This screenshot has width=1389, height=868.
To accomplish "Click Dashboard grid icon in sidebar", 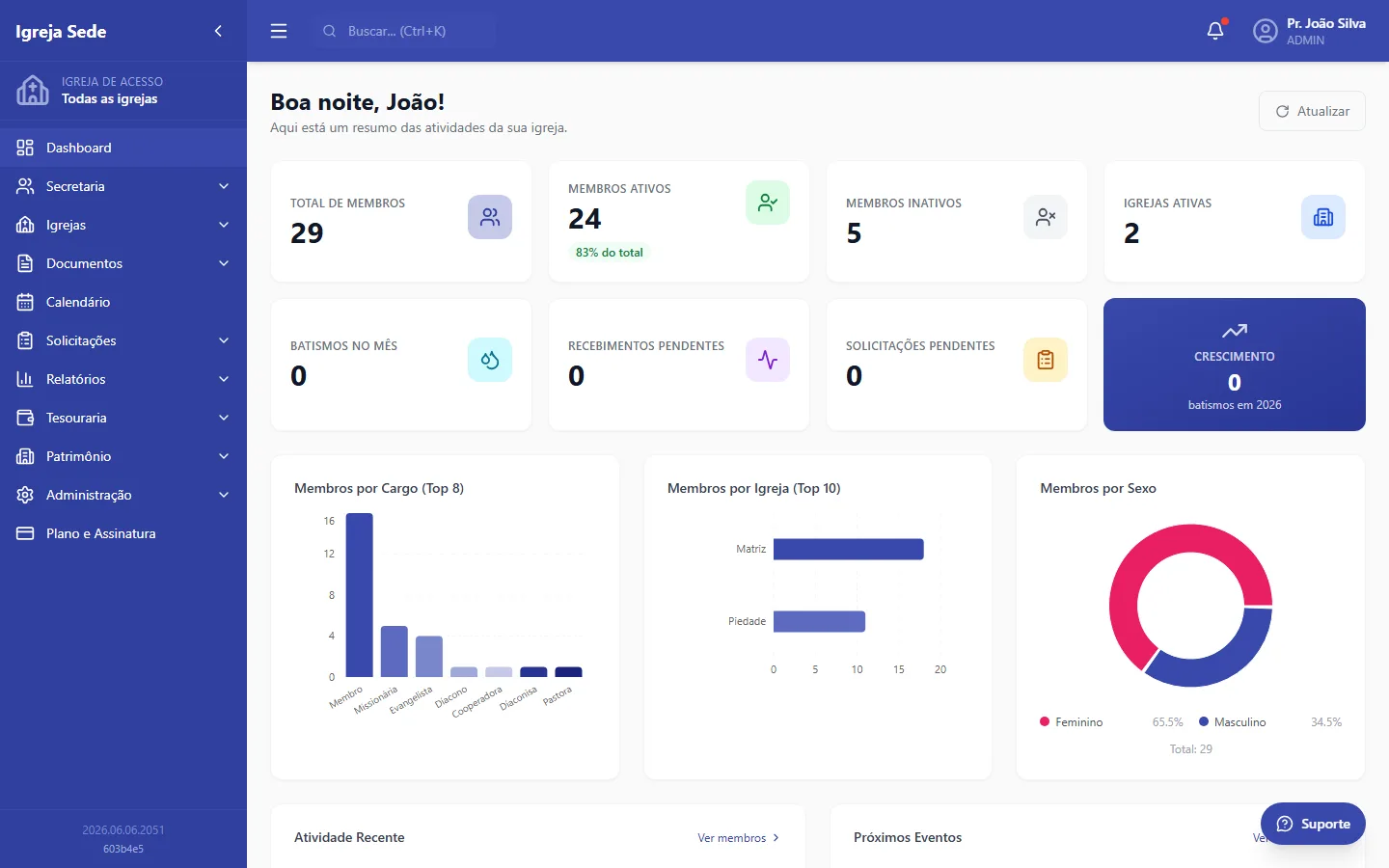I will click(x=25, y=148).
